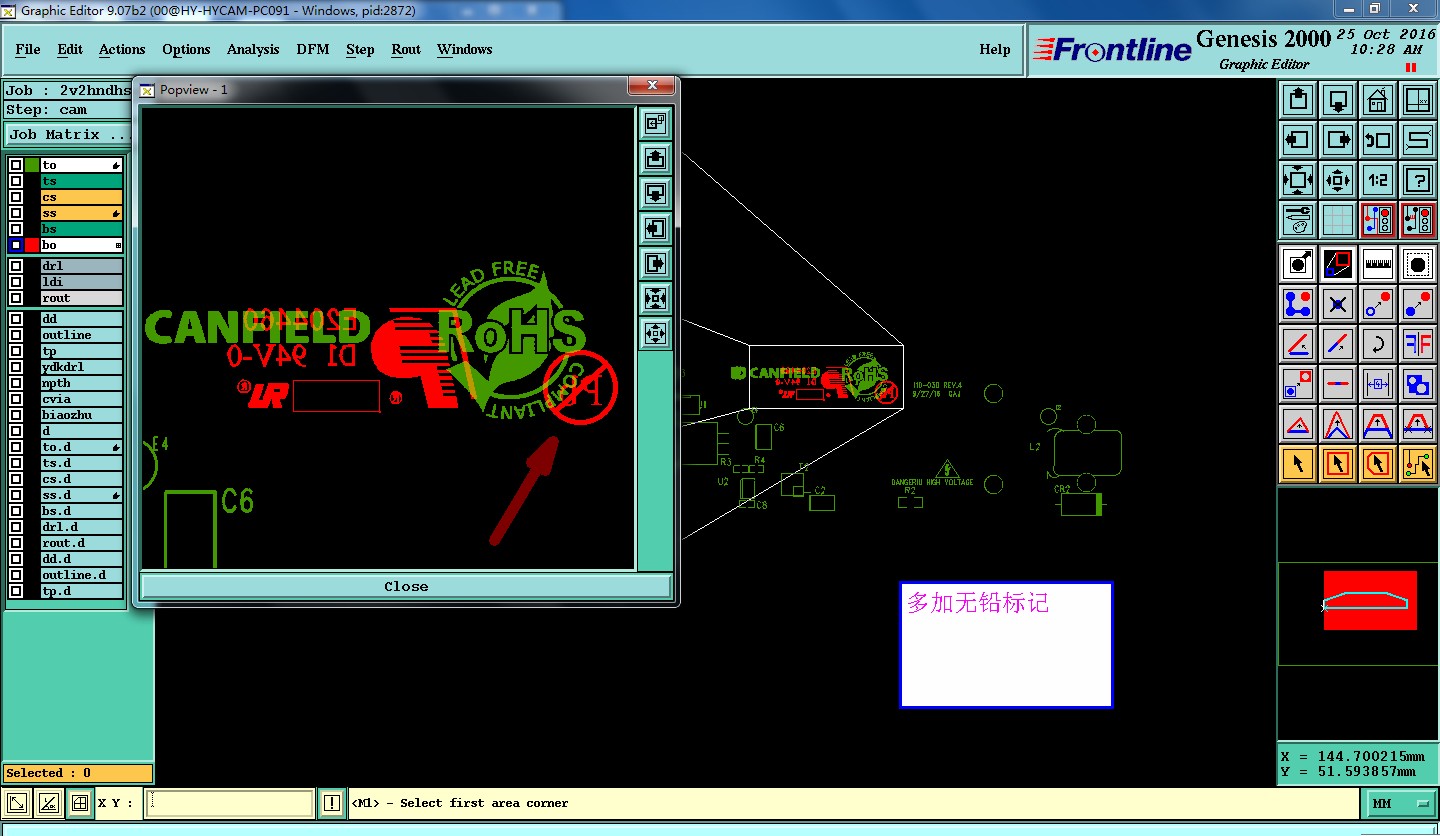The width and height of the screenshot is (1440, 836).
Task: Open the DFM menu
Action: [x=313, y=49]
